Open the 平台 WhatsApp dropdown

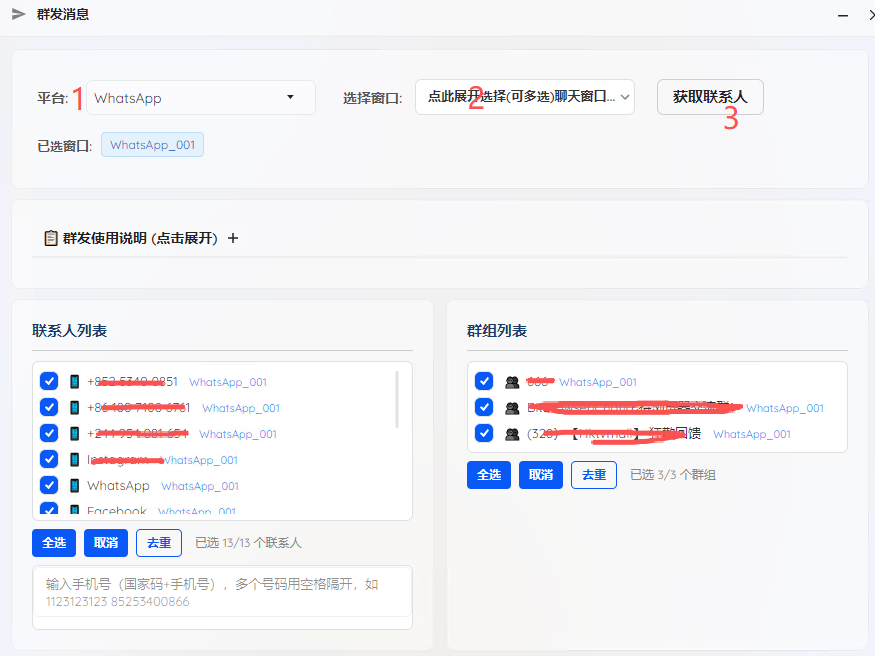point(200,98)
